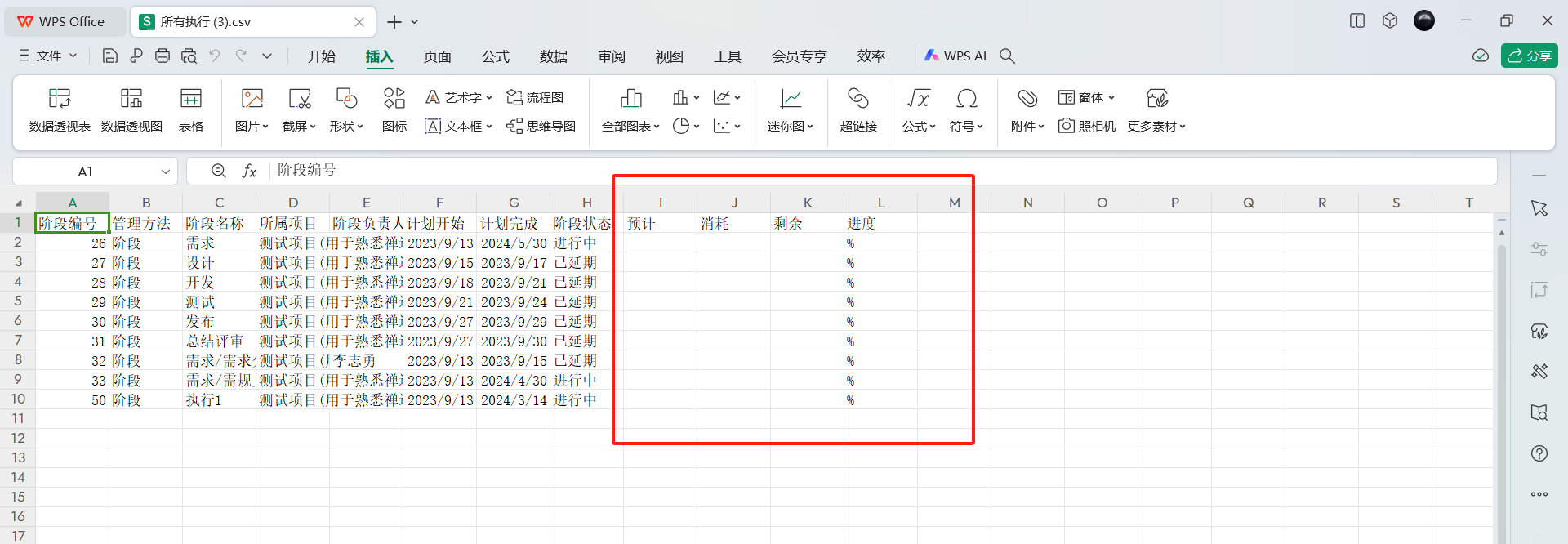The image size is (1568, 544).
Task: Insert a 符号 symbol
Action: (966, 110)
